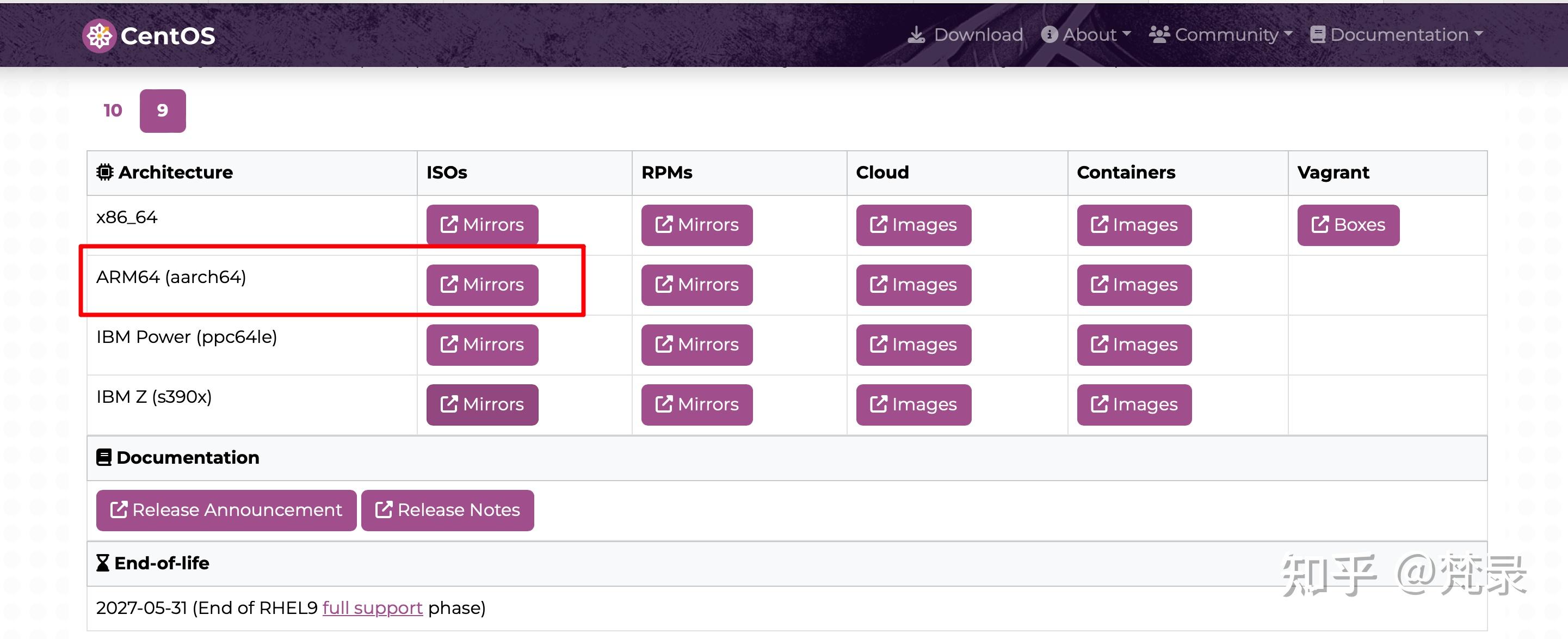The width and height of the screenshot is (1568, 639).
Task: Select the version 9 tab
Action: 163,110
